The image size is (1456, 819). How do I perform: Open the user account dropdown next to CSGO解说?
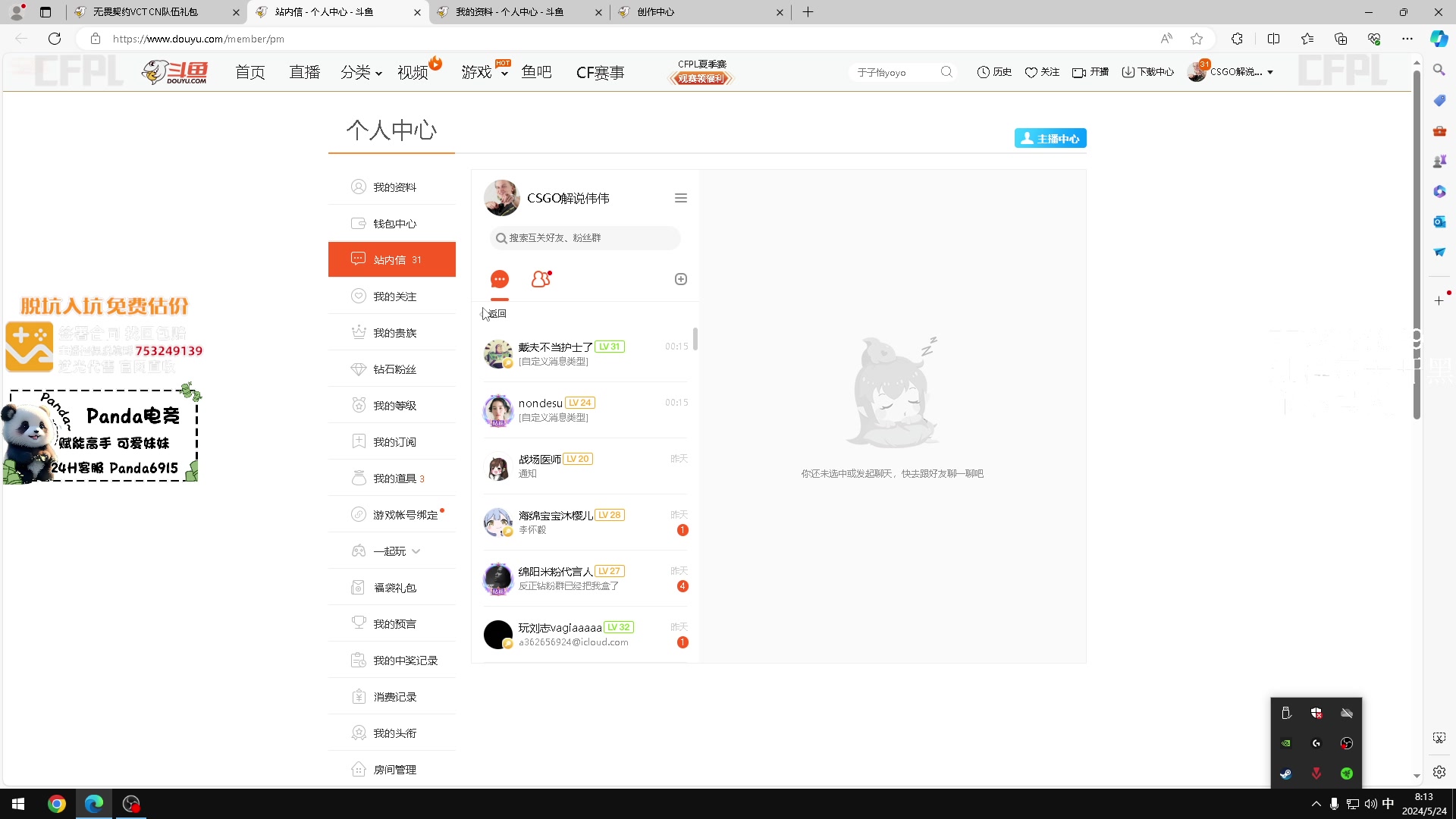[1272, 72]
